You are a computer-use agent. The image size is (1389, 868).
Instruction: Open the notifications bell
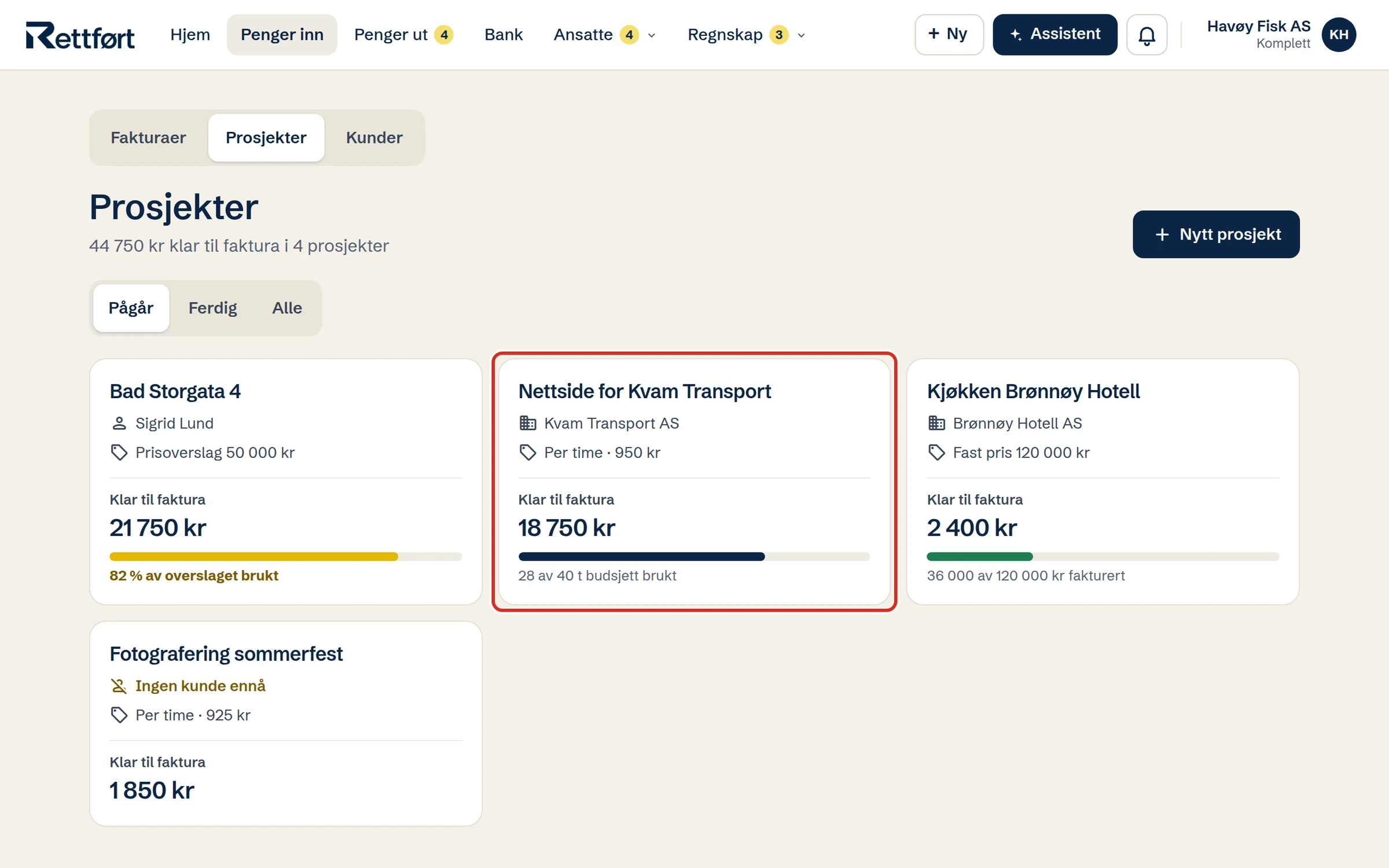(1147, 35)
